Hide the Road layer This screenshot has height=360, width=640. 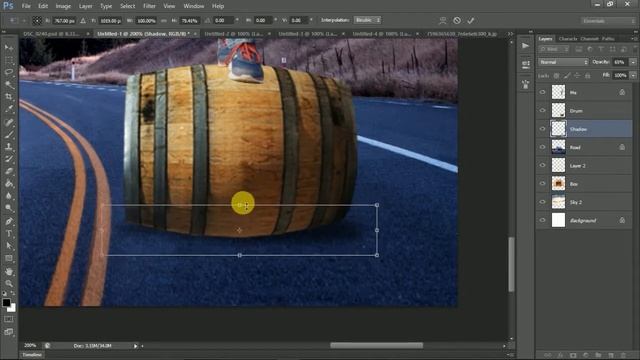(x=542, y=147)
